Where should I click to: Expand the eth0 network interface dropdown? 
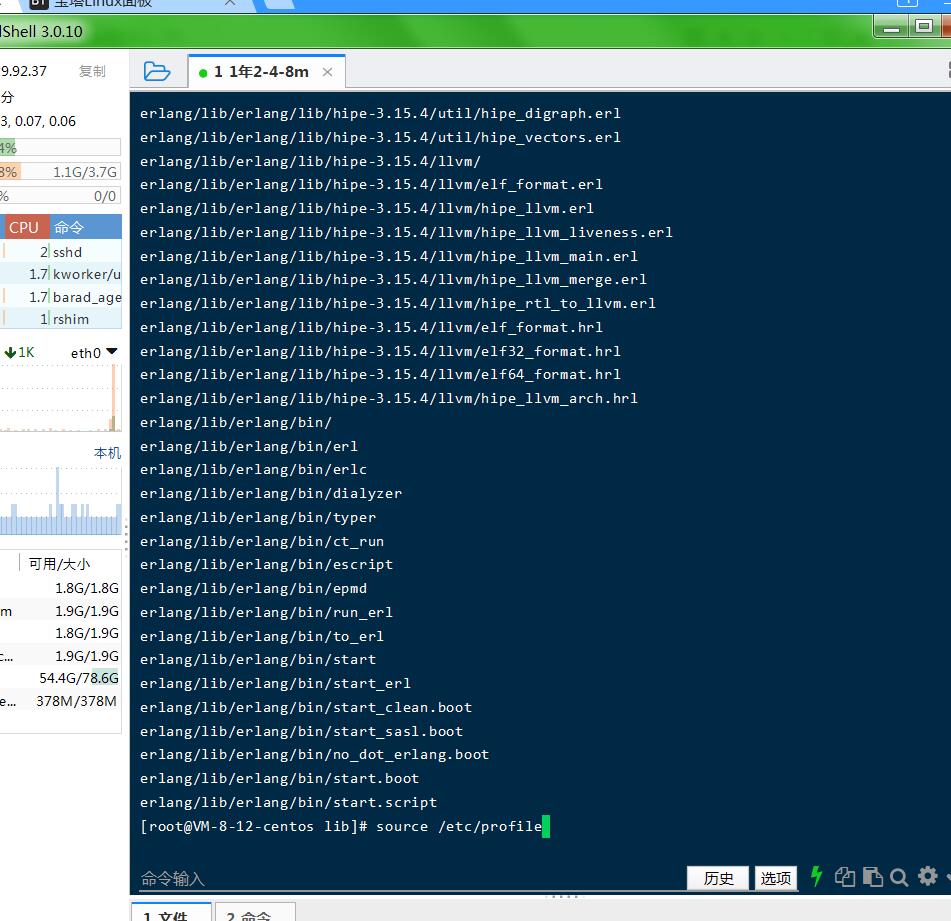(111, 352)
